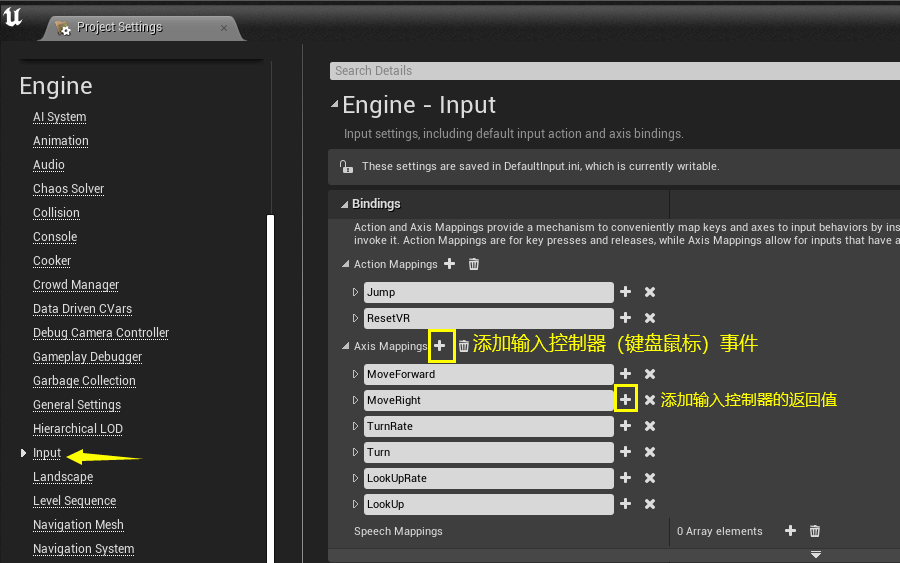Delete all Action Mappings with trash icon
900x563 pixels.
[474, 264]
